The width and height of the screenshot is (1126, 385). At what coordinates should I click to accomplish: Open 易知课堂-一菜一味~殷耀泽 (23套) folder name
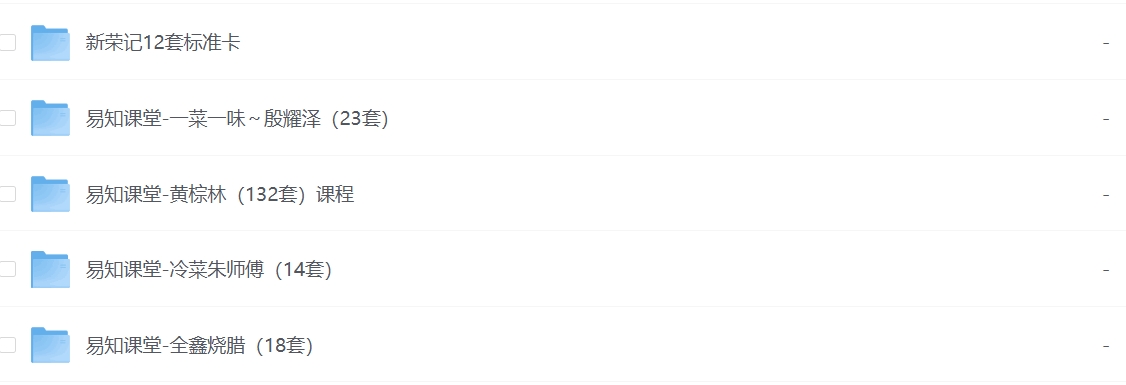pyautogui.click(x=238, y=119)
